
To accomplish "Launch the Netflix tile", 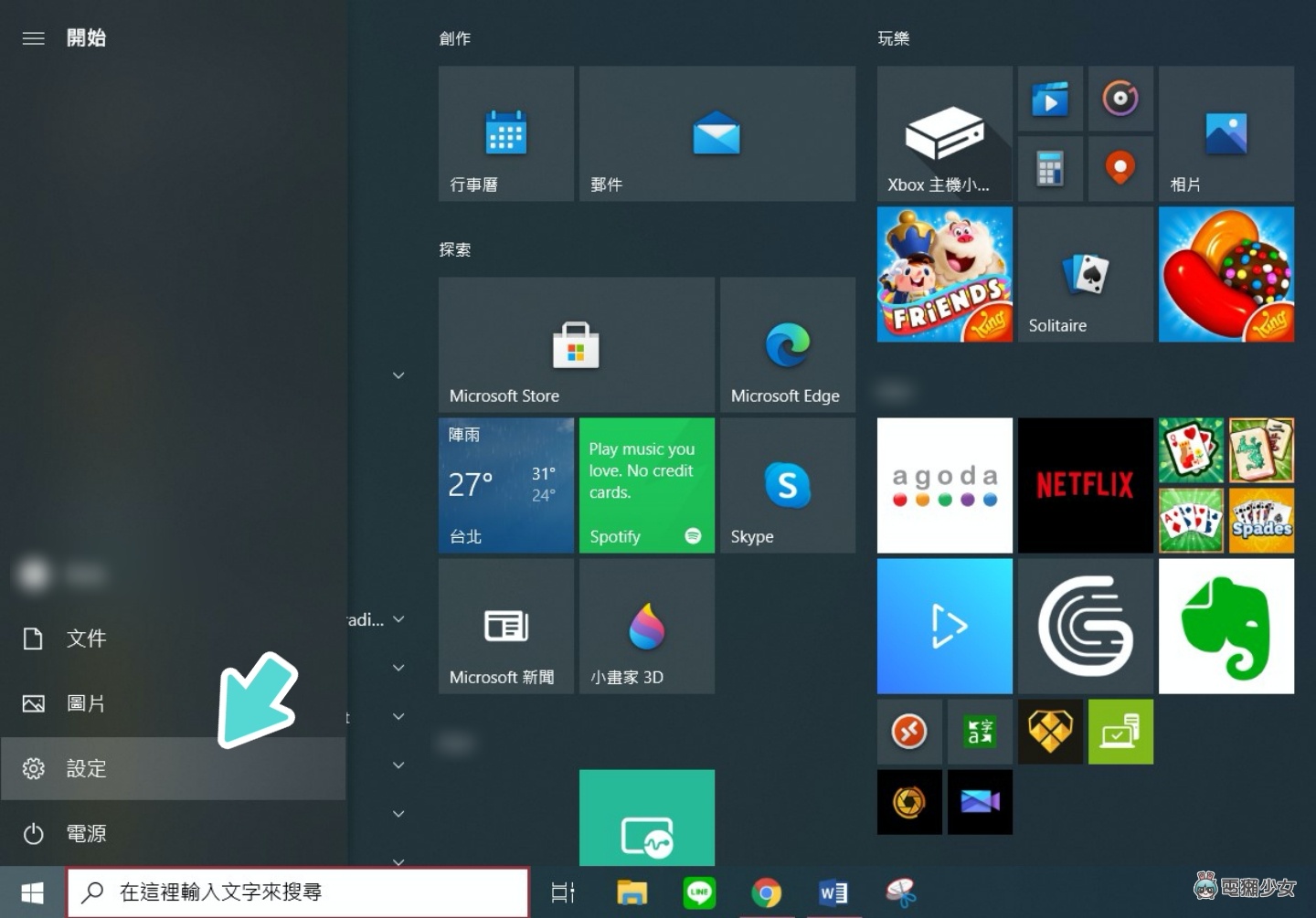I will tap(1086, 485).
